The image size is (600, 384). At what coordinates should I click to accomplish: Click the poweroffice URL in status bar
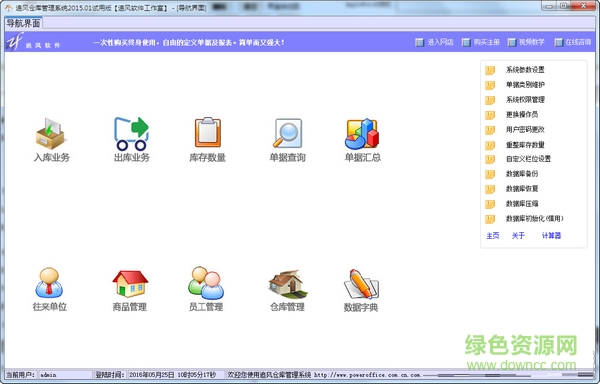coord(368,375)
